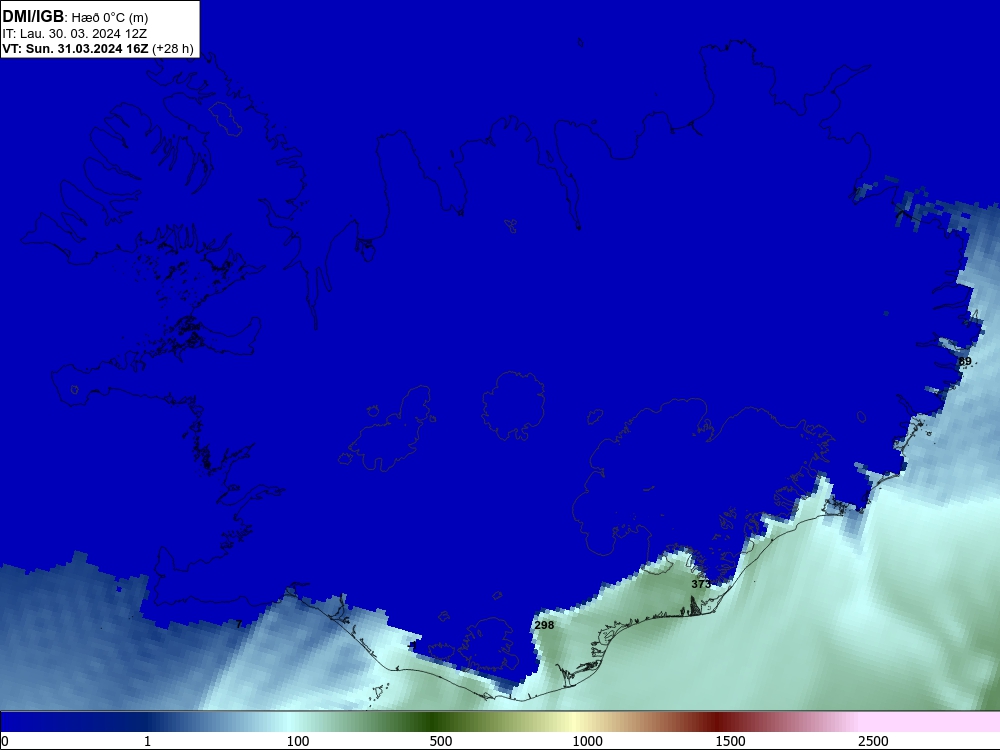
Task: Click the color scale label 1500
Action: click(x=730, y=741)
